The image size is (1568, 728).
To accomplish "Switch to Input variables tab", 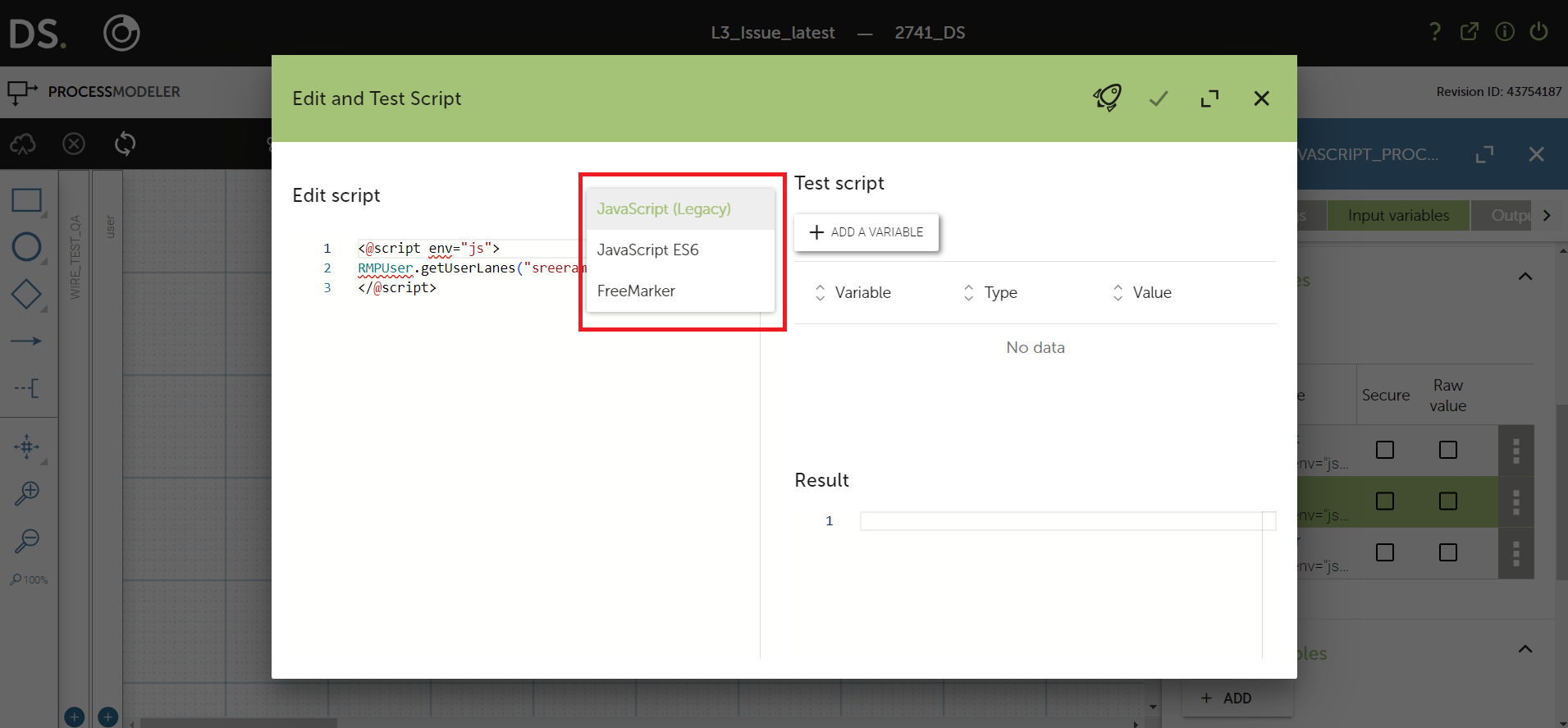I will pyautogui.click(x=1398, y=215).
